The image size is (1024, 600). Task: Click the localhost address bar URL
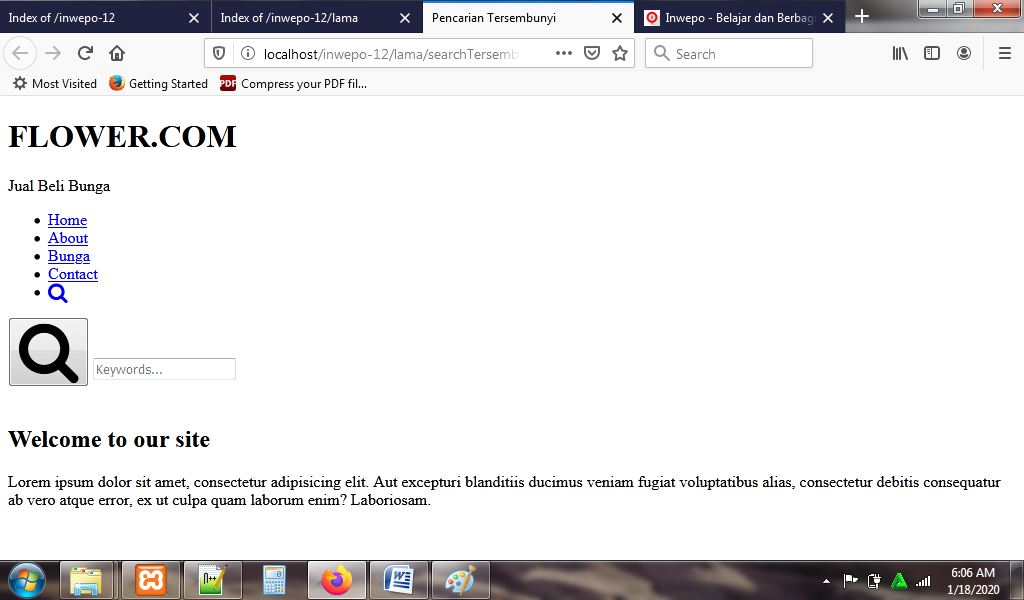391,54
